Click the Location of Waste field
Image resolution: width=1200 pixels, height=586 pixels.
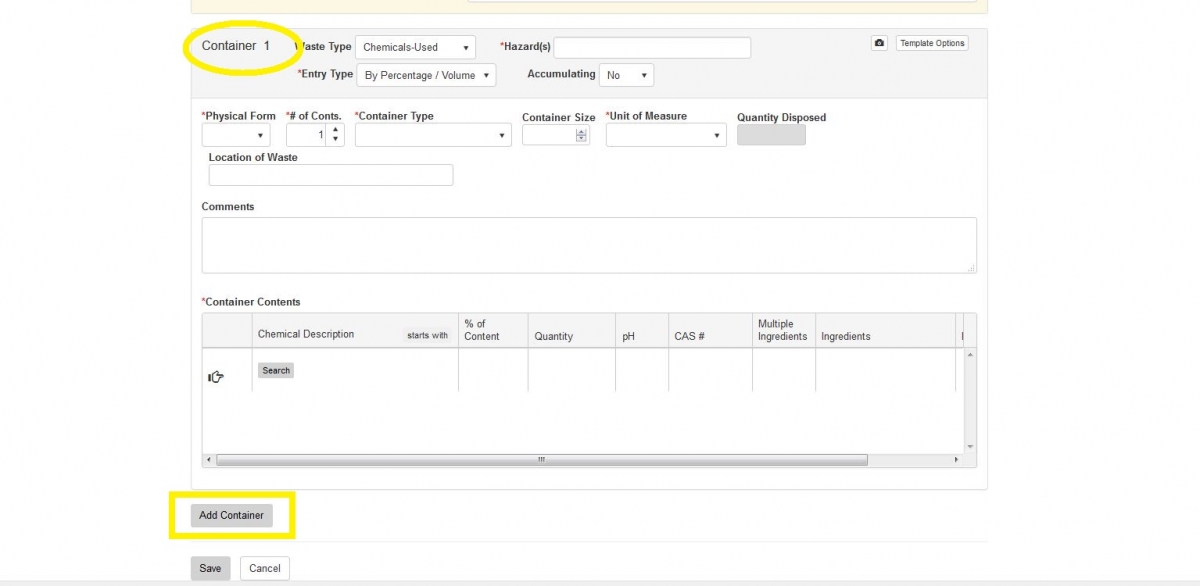click(330, 174)
